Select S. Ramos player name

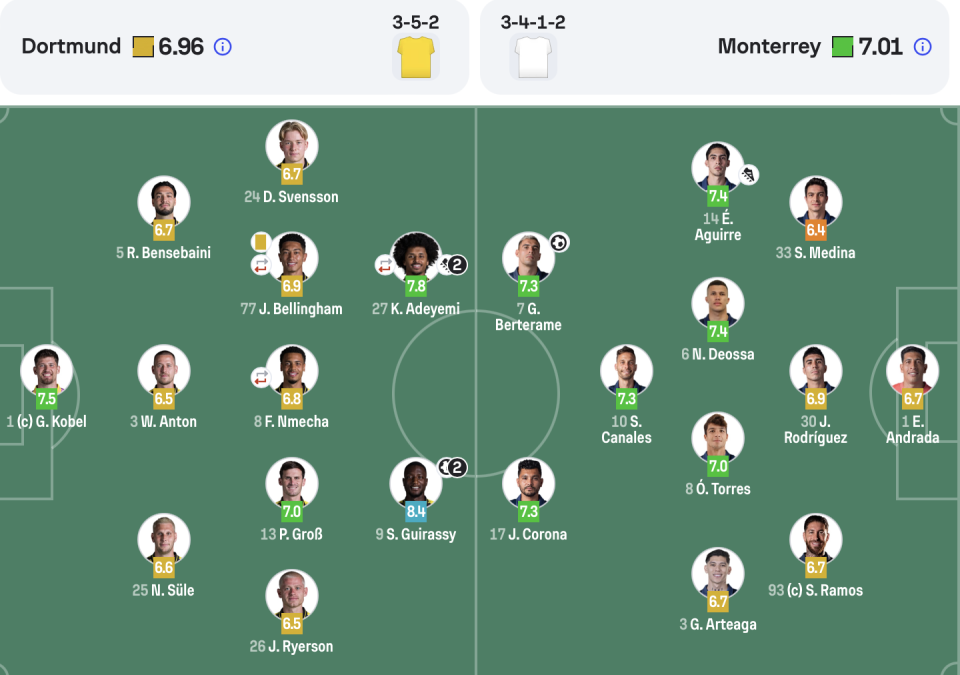point(816,590)
